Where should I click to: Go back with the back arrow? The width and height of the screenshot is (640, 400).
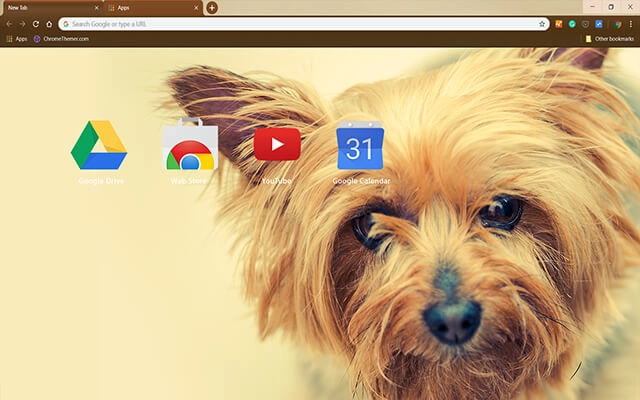(x=9, y=24)
